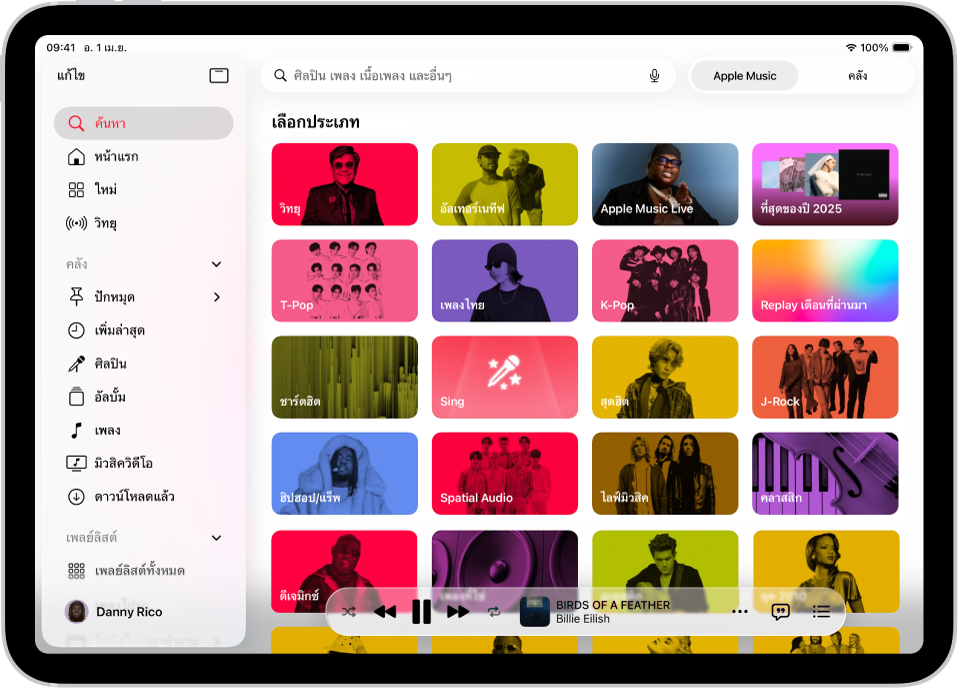
Task: Open the Sing category tile
Action: (505, 377)
